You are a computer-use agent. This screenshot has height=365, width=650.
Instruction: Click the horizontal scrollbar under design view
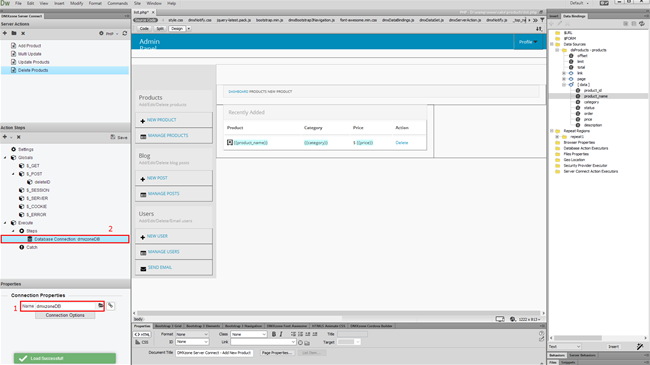(339, 313)
